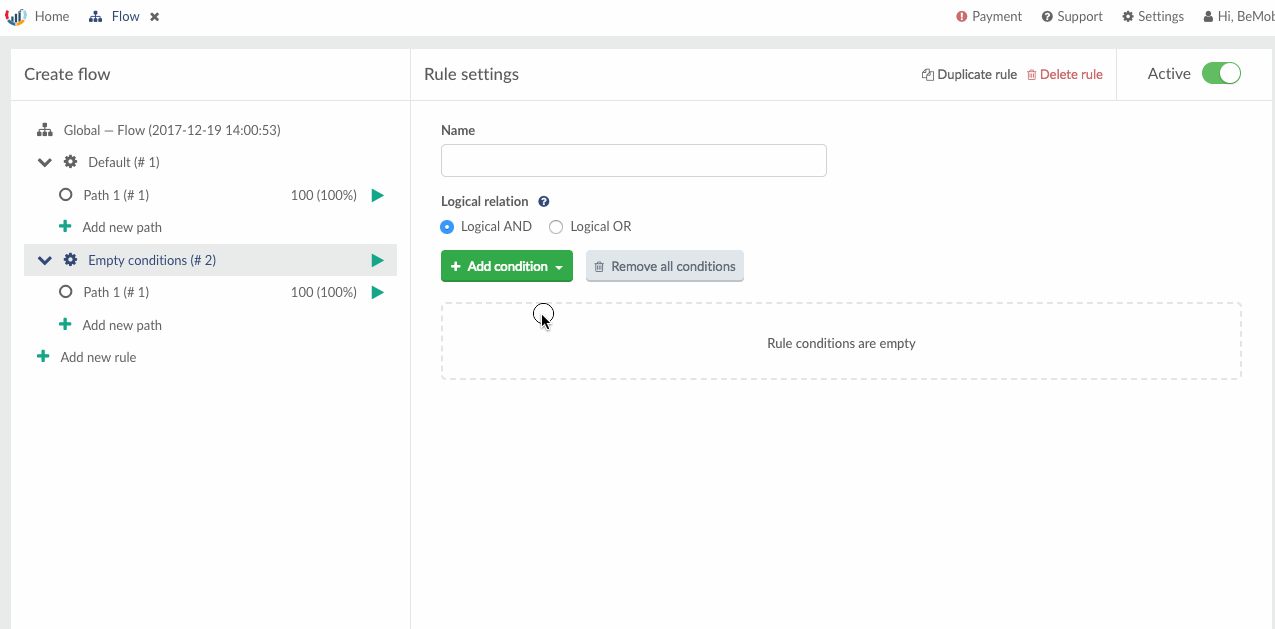Click the gear icon of Default rule
Image resolution: width=1275 pixels, height=629 pixels.
pos(70,162)
